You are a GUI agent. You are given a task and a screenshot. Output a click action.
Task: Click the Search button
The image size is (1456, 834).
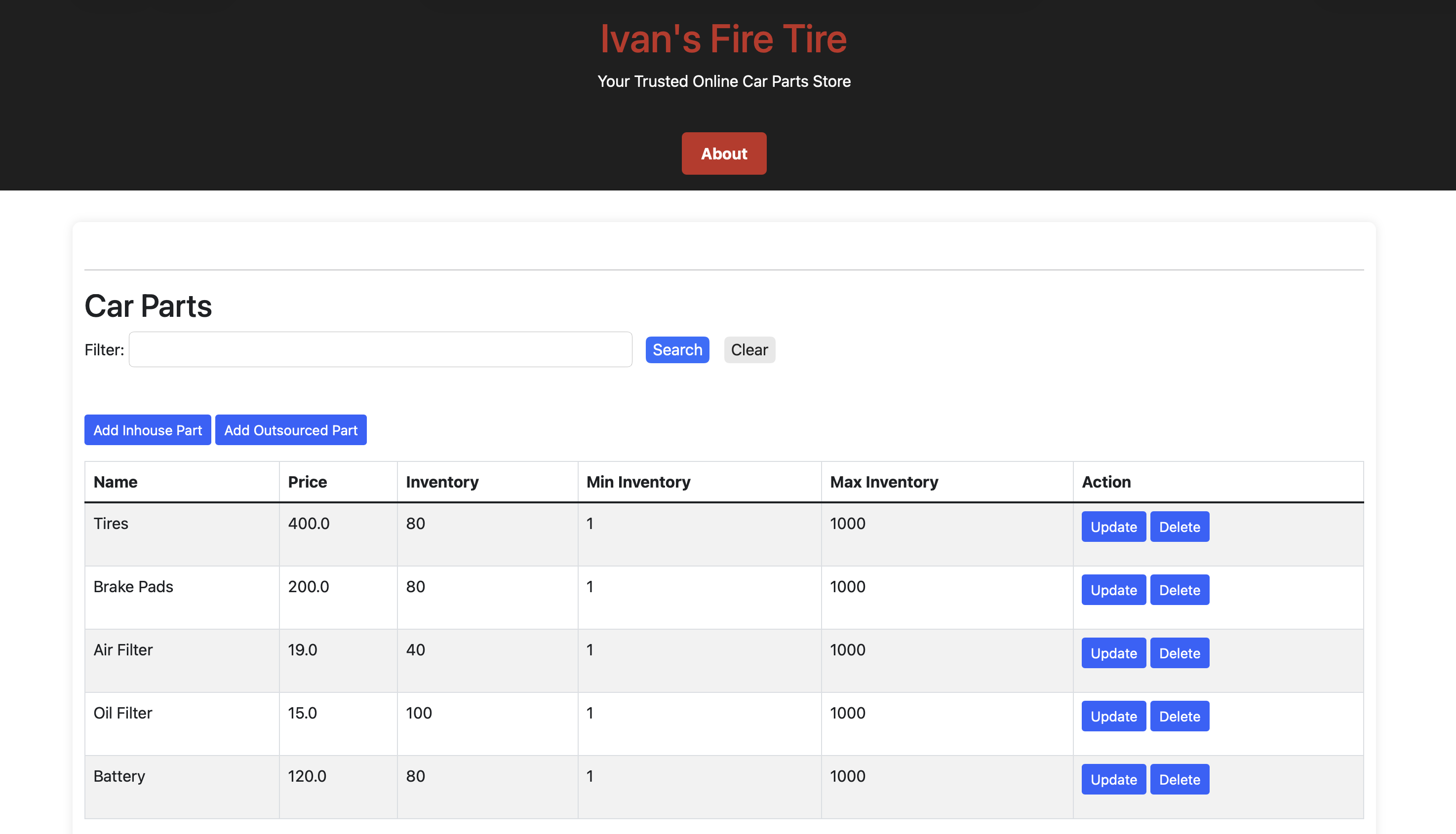coord(677,350)
